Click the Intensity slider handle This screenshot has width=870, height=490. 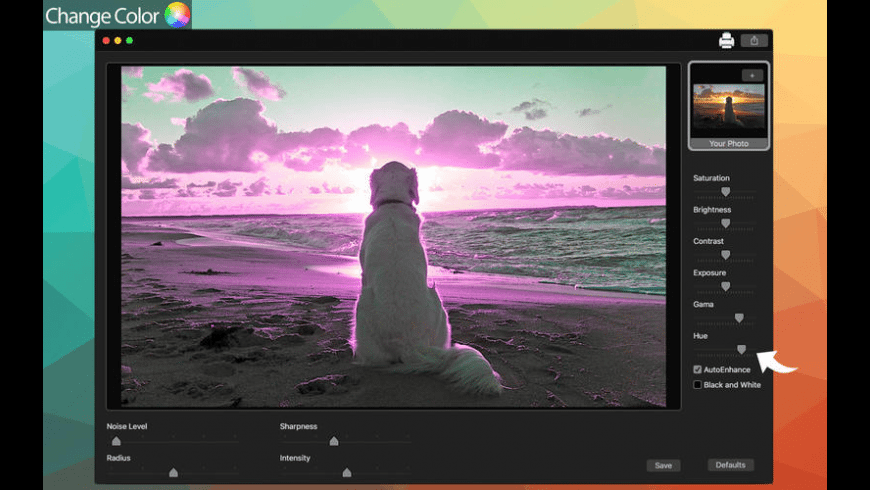pos(347,472)
